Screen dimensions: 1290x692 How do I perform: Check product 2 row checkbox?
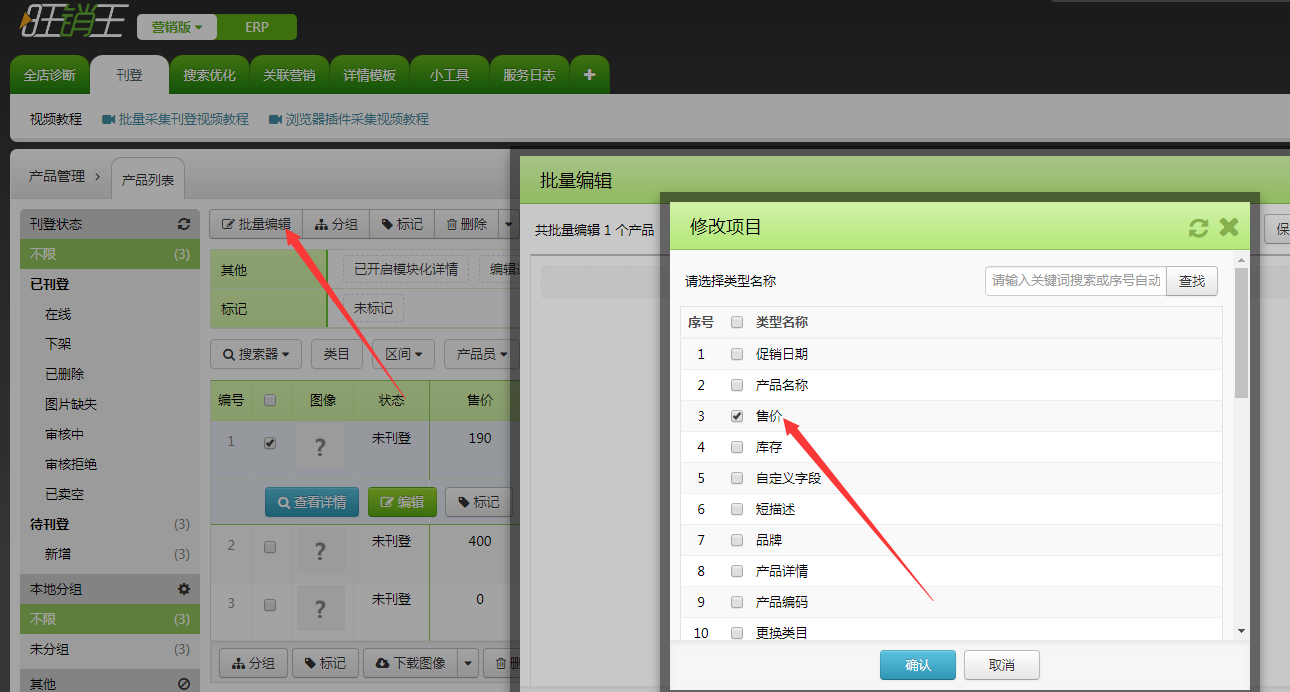(269, 547)
